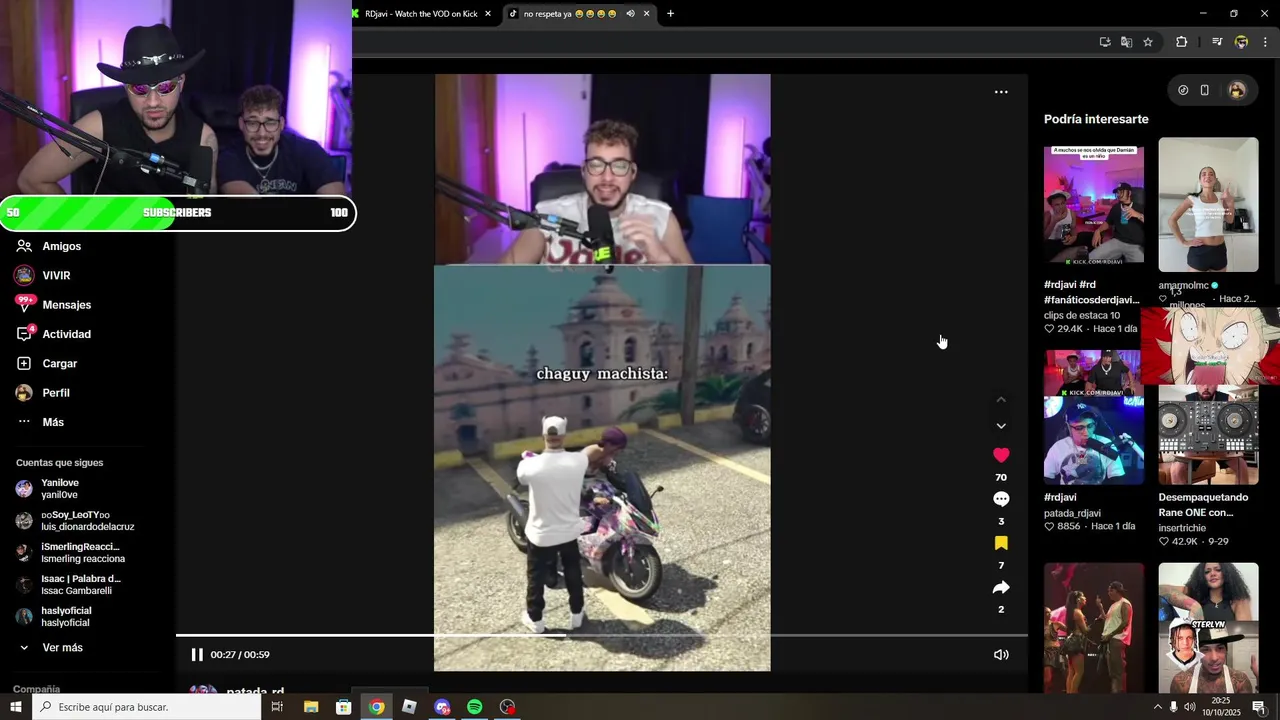Pause the TikTok video playback
This screenshot has width=1280, height=720.
(197, 655)
